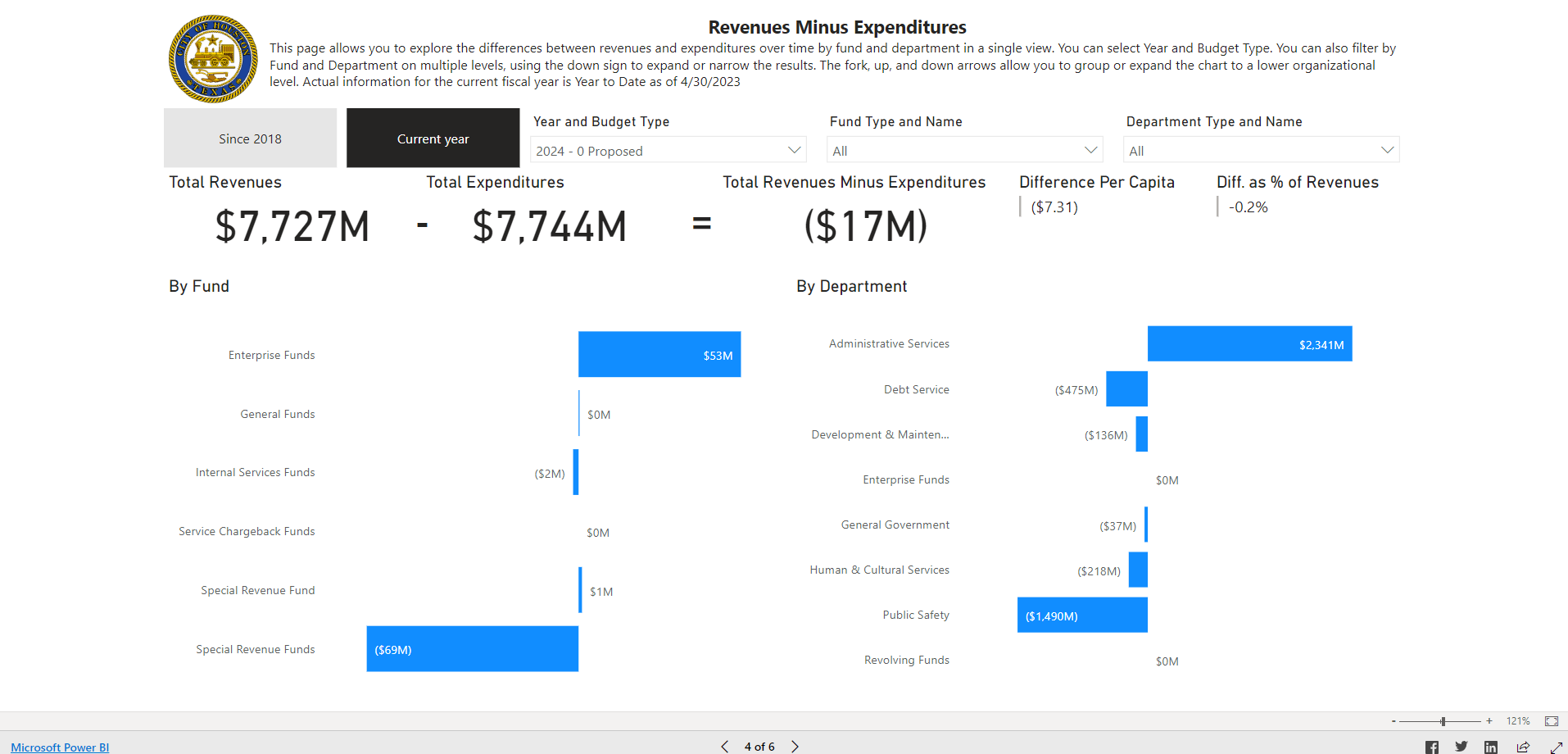The height and width of the screenshot is (754, 1568).
Task: Open the share report option
Action: pyautogui.click(x=1520, y=747)
